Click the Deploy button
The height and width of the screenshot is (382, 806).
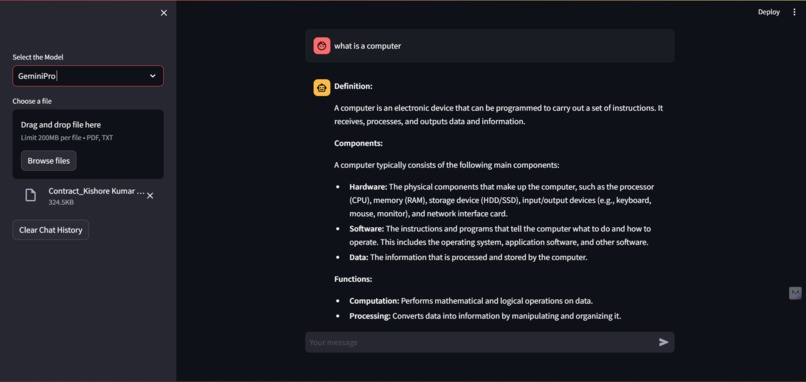[768, 12]
